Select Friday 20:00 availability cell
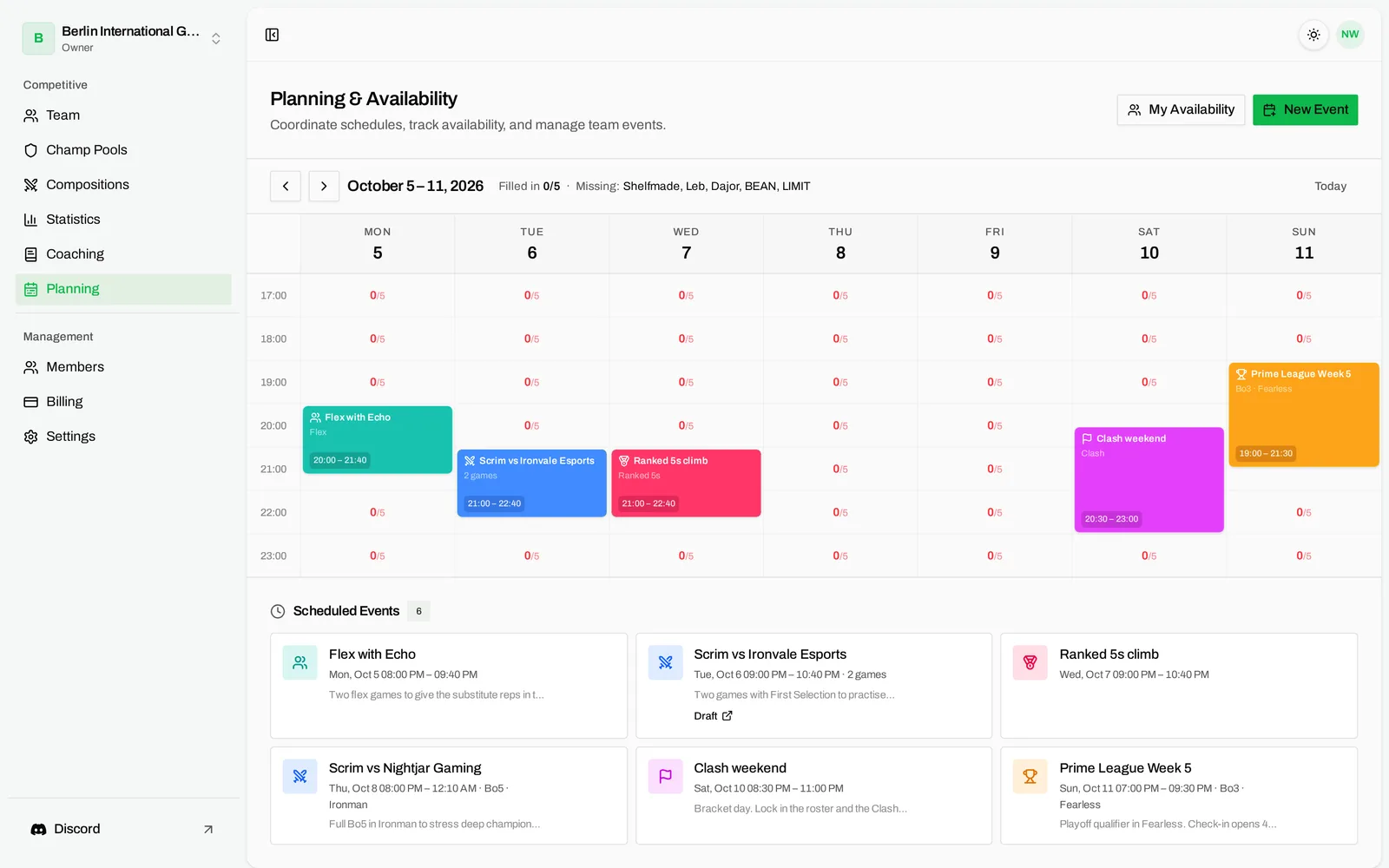This screenshot has width=1389, height=868. pos(995,425)
